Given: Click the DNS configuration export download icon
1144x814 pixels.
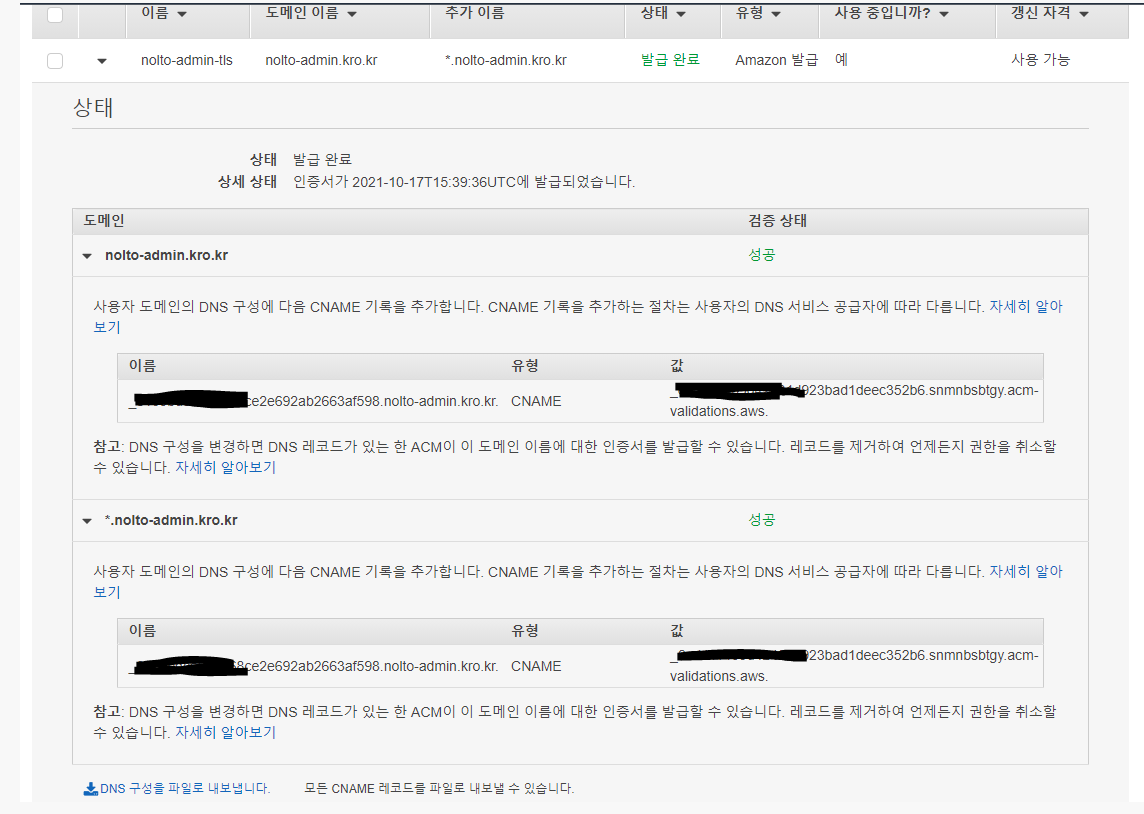Looking at the screenshot, I should [x=90, y=788].
